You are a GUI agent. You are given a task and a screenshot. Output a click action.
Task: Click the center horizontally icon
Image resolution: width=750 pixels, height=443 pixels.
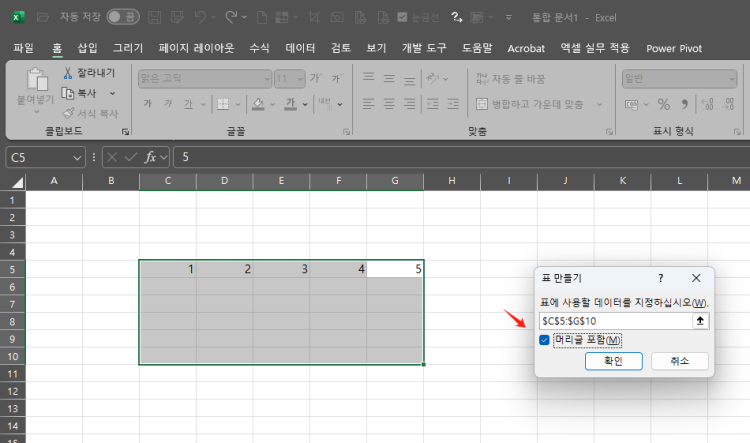pyautogui.click(x=389, y=104)
